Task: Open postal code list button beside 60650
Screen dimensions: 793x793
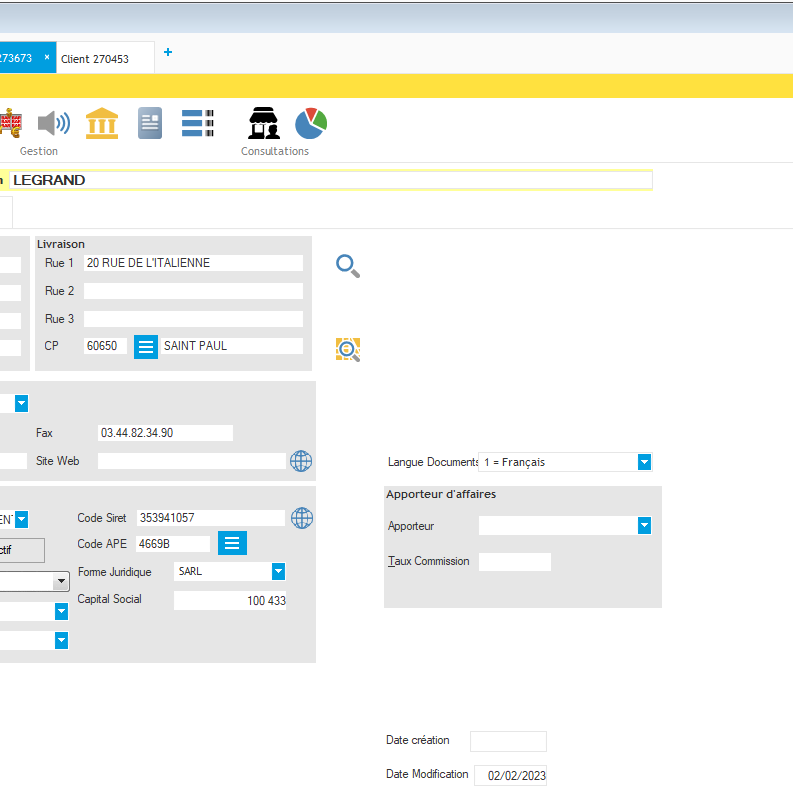Action: click(x=146, y=346)
